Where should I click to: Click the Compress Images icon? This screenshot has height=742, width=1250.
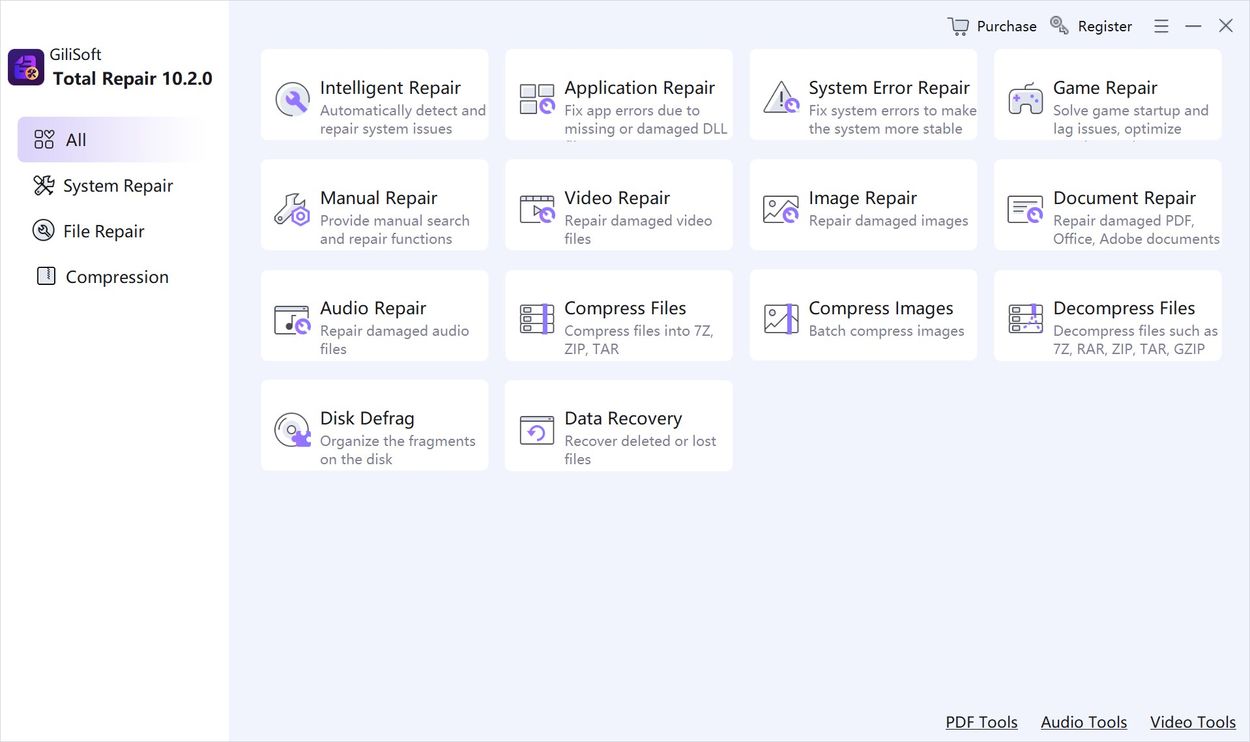pos(781,319)
